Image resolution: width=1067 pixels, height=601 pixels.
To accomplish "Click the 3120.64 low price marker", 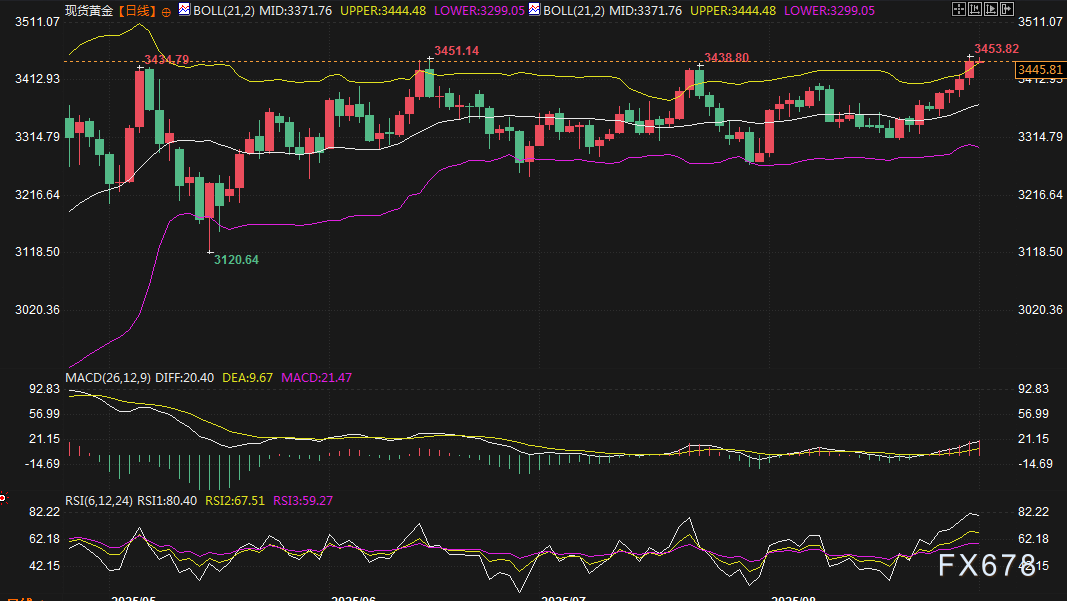I will pyautogui.click(x=236, y=260).
